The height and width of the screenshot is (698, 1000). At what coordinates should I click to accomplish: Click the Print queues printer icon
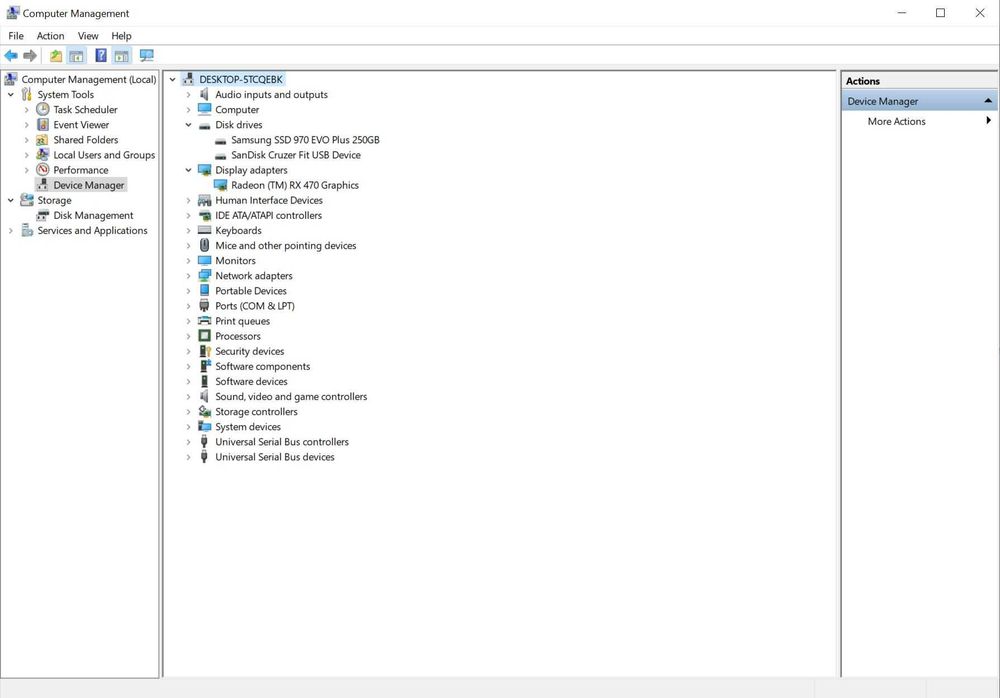point(204,321)
